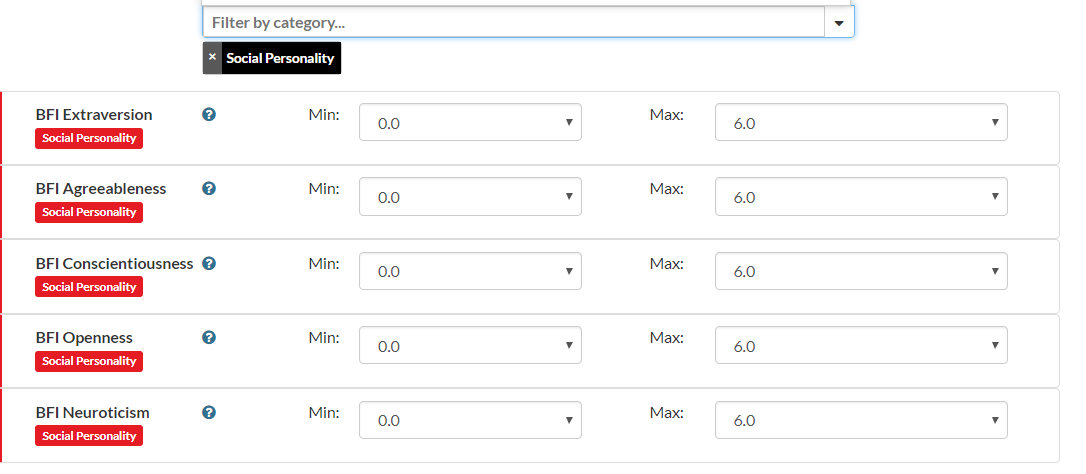Open help icon for BFI Openness

point(209,337)
